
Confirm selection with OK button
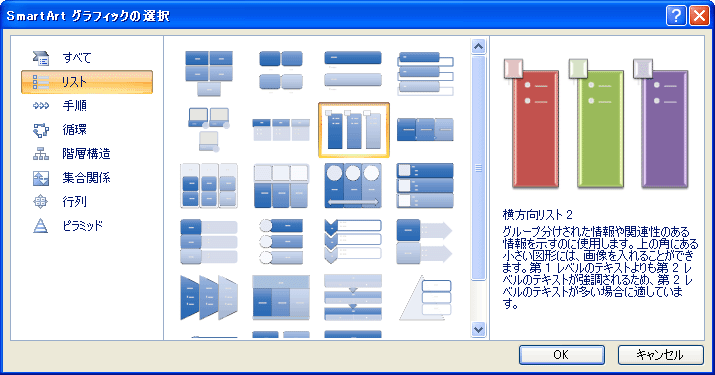point(562,354)
